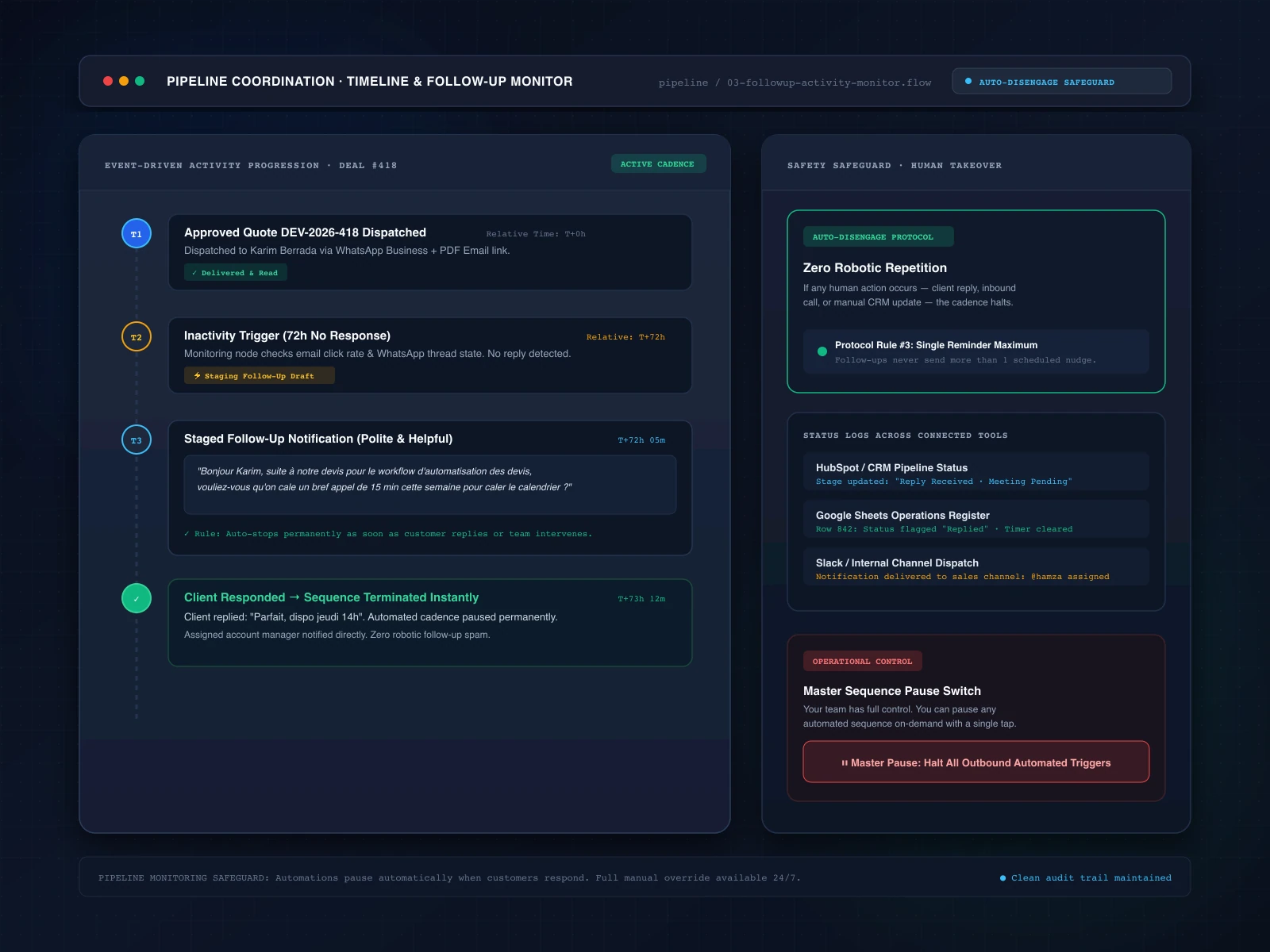Click Status Logs Across Connected Tools header

point(905,436)
